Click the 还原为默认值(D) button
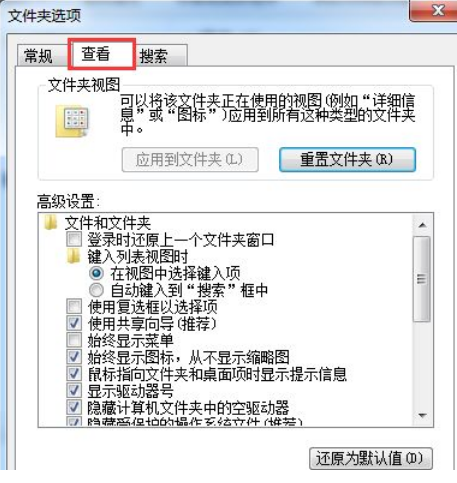 click(x=371, y=458)
